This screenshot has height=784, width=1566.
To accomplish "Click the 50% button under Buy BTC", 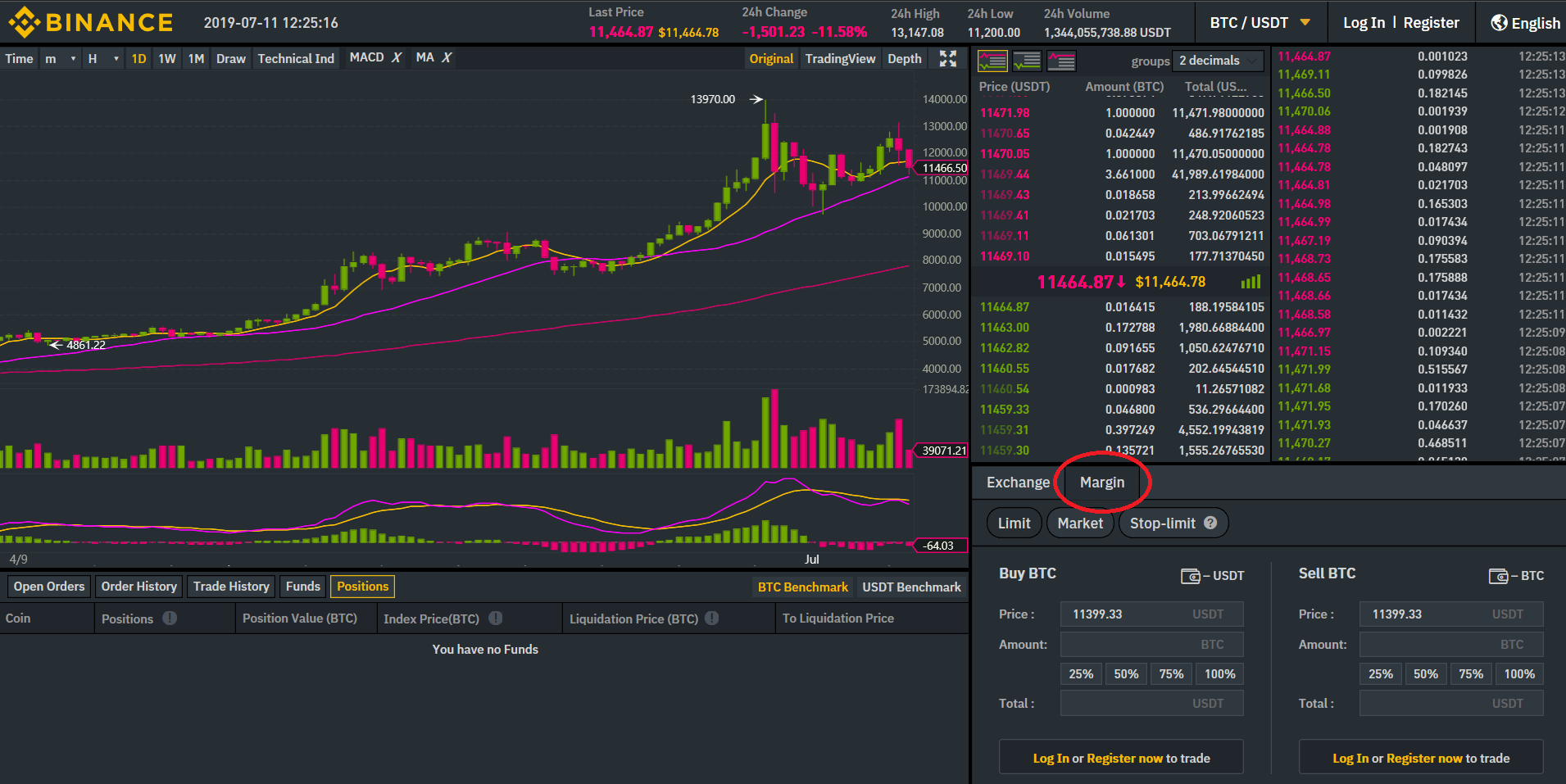I will 1125,674.
